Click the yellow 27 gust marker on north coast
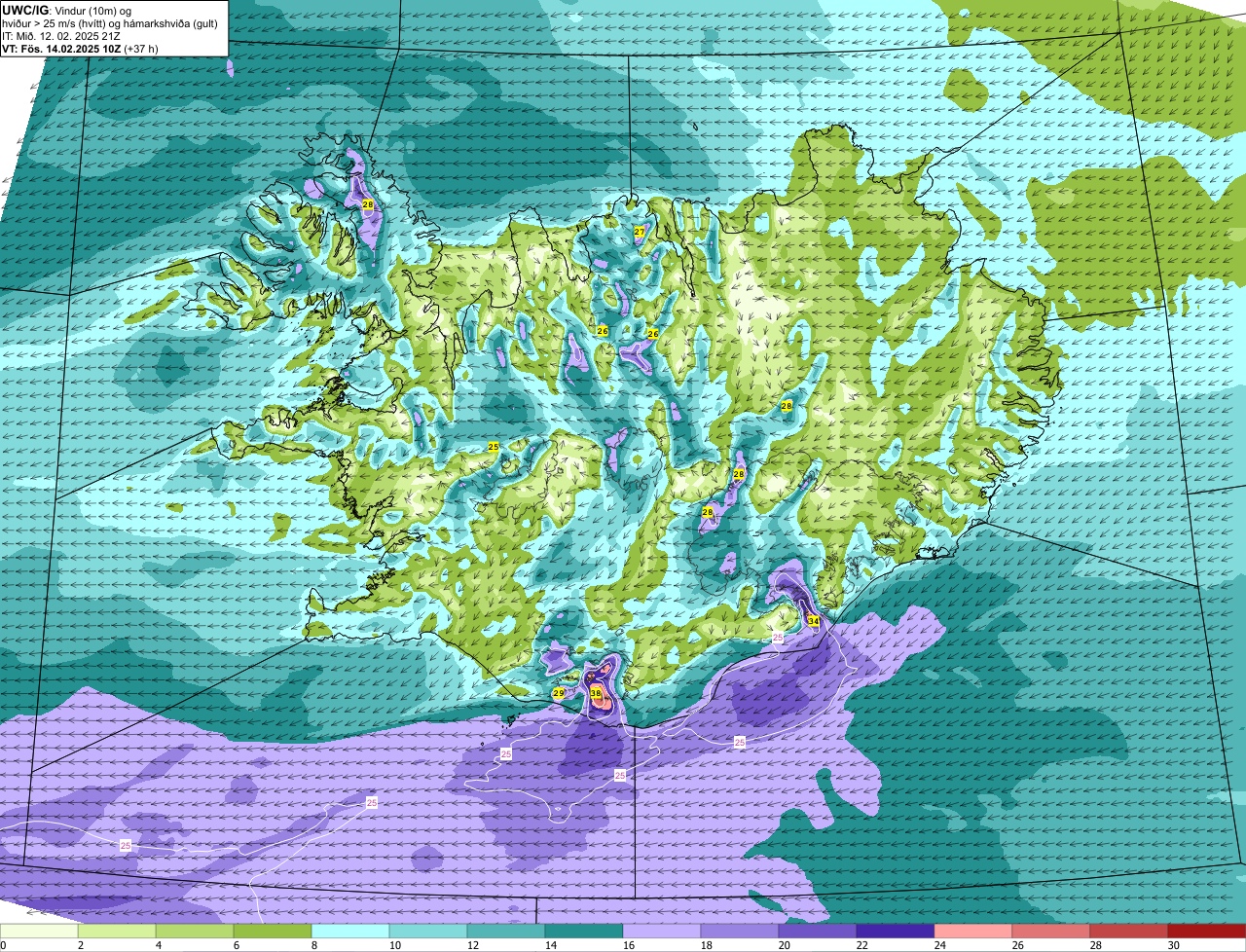 tap(640, 231)
